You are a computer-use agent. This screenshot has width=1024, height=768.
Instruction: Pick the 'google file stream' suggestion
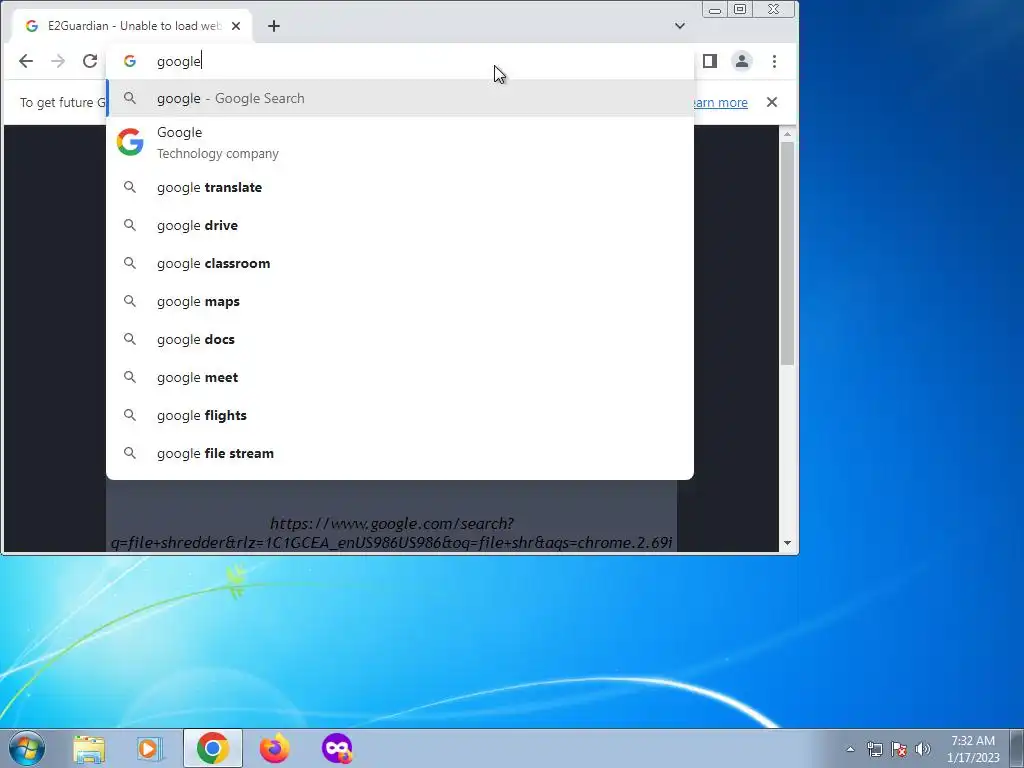point(400,453)
